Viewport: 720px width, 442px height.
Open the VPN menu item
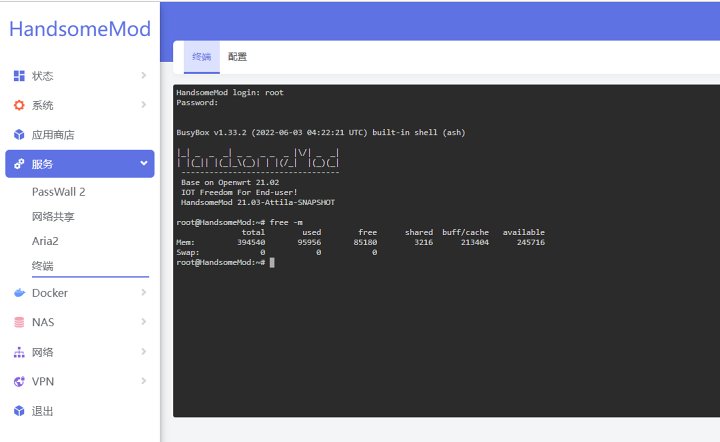tap(80, 381)
